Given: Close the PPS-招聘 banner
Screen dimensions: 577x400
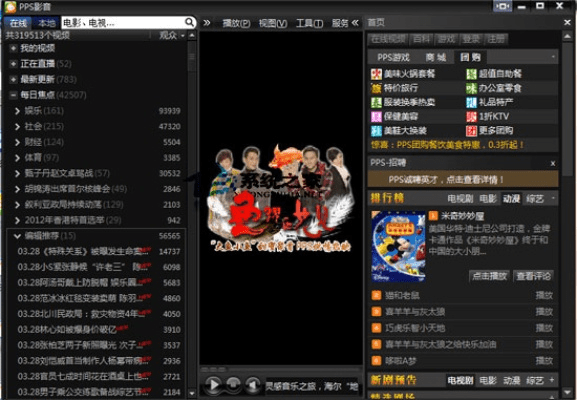Looking at the screenshot, I should [553, 163].
